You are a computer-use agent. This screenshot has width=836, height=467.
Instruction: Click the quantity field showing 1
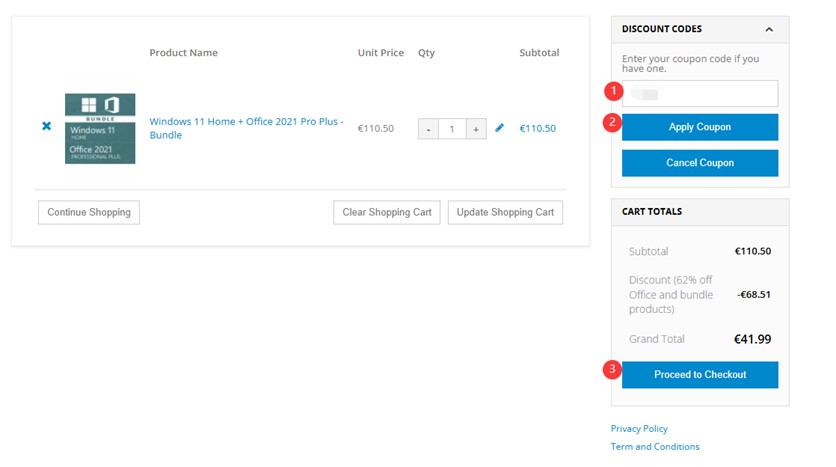[x=452, y=129]
